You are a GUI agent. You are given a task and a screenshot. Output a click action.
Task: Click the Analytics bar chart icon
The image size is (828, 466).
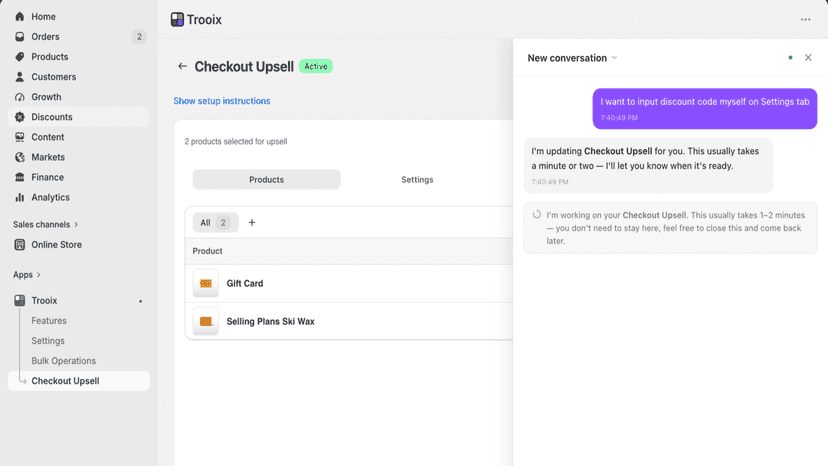20,197
